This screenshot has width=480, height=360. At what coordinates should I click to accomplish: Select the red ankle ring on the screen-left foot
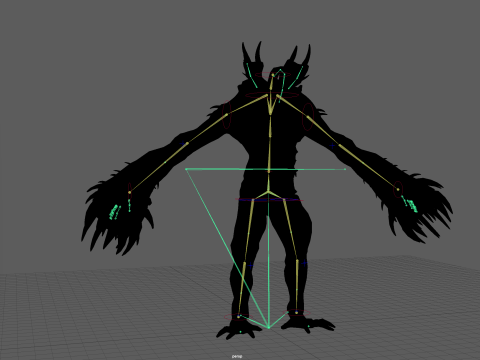238,317
